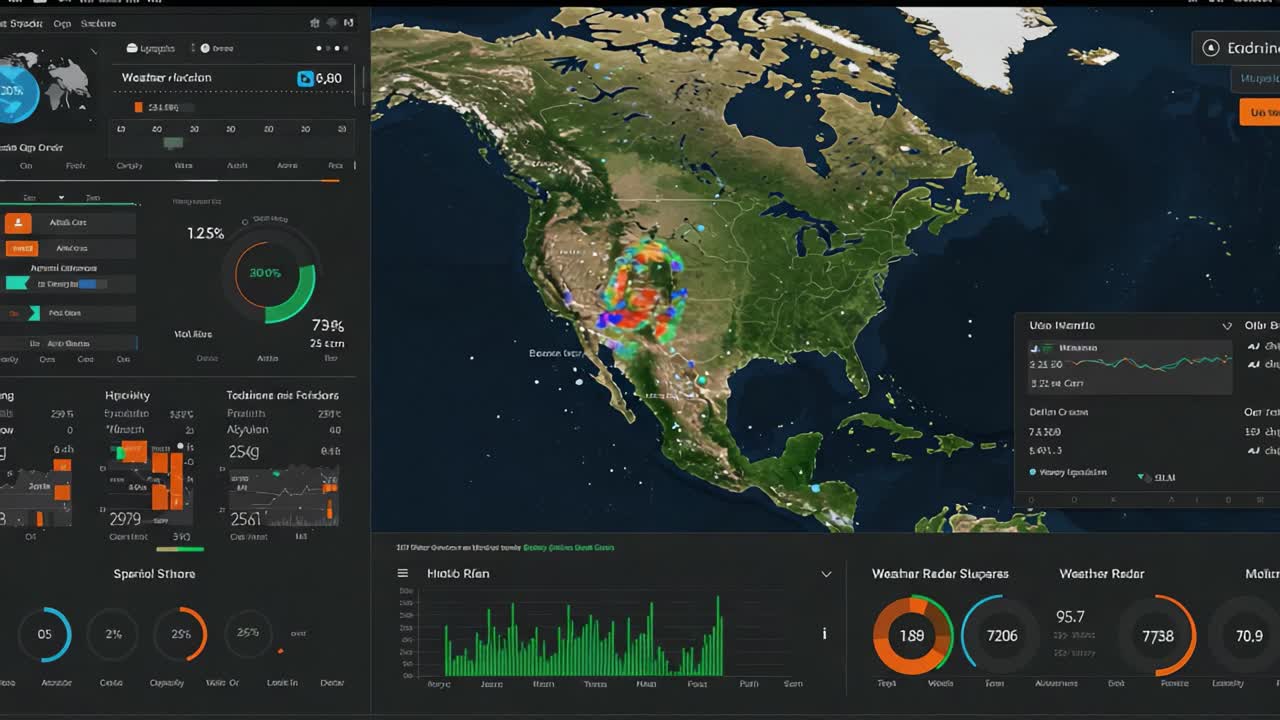Select the orange user profile icon in sidebar
1280x720 pixels.
18,223
